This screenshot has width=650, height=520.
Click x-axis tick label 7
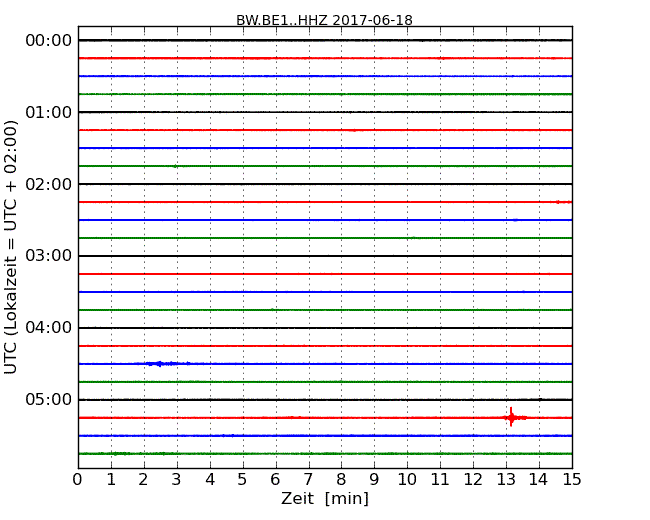(308, 480)
